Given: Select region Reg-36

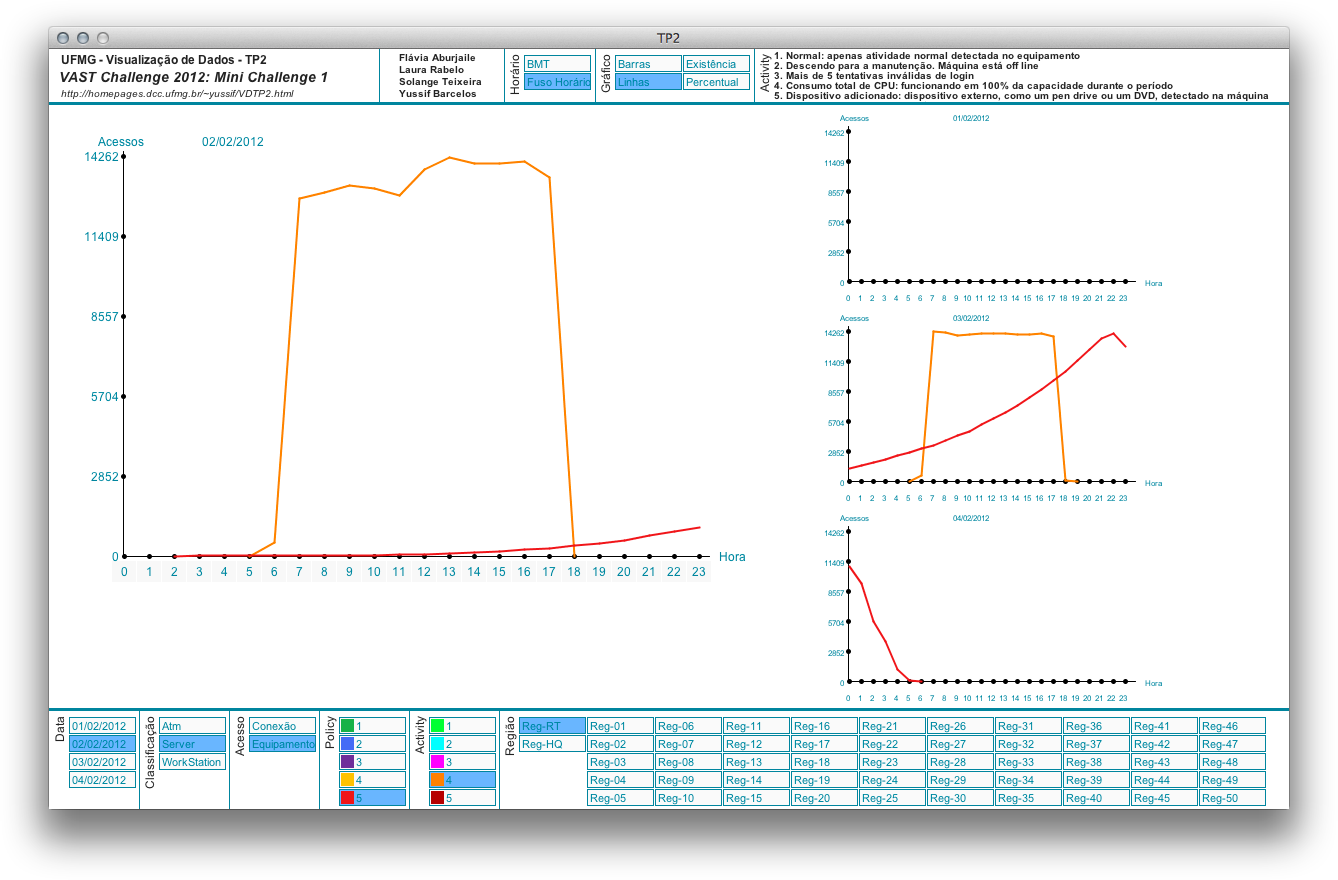Looking at the screenshot, I should pos(1096,726).
